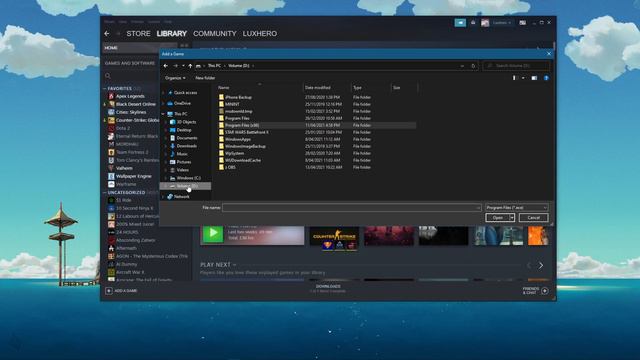Viewport: 640px width, 360px height.
Task: Toggle the preview pane icon
Action: [x=534, y=78]
